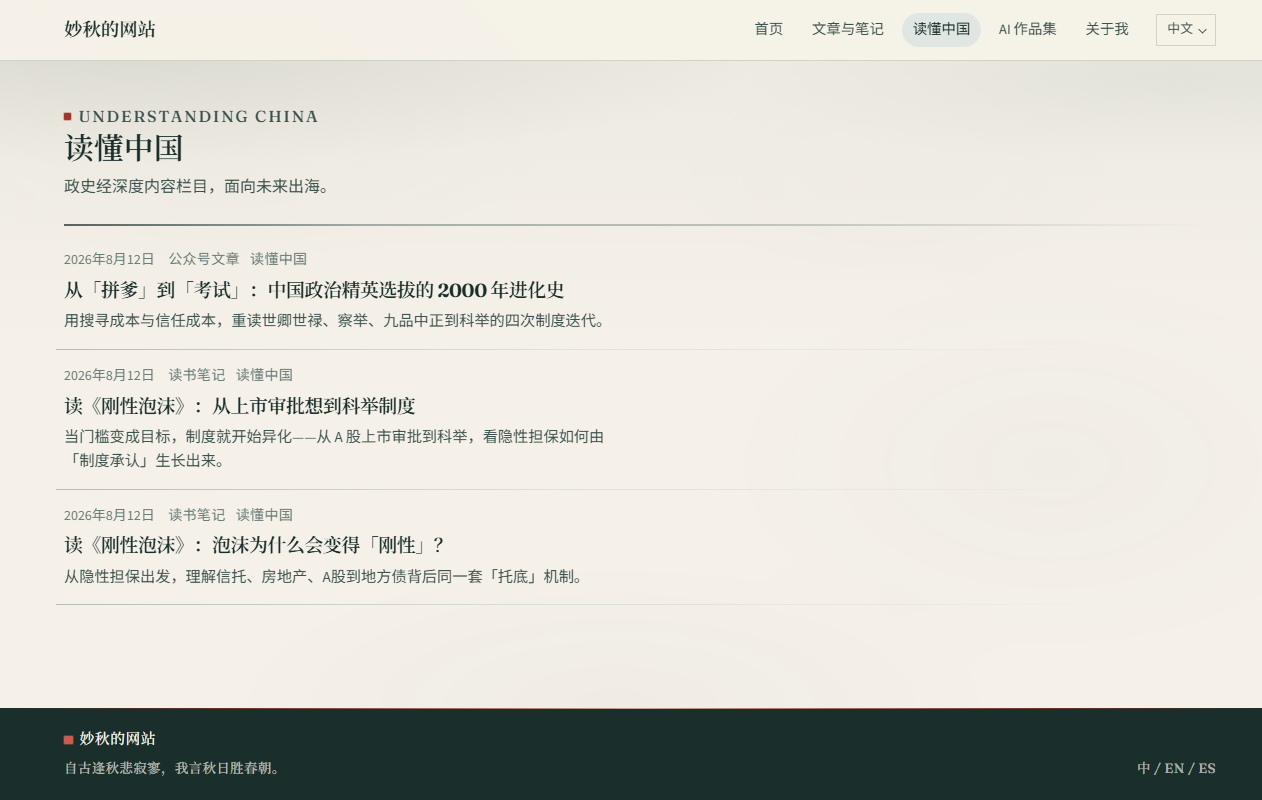1262x800 pixels.
Task: Click the date on the 拼爹 article
Action: click(x=109, y=259)
